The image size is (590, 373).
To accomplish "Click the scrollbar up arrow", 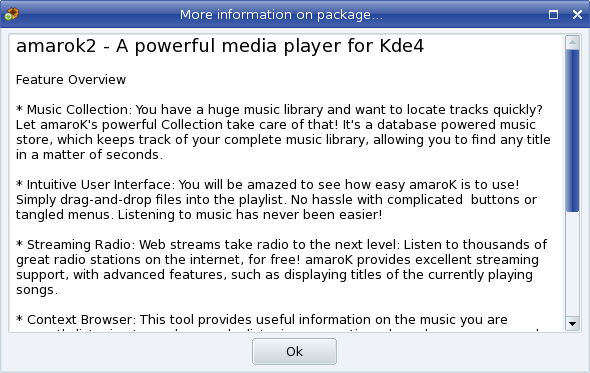I will click(572, 43).
